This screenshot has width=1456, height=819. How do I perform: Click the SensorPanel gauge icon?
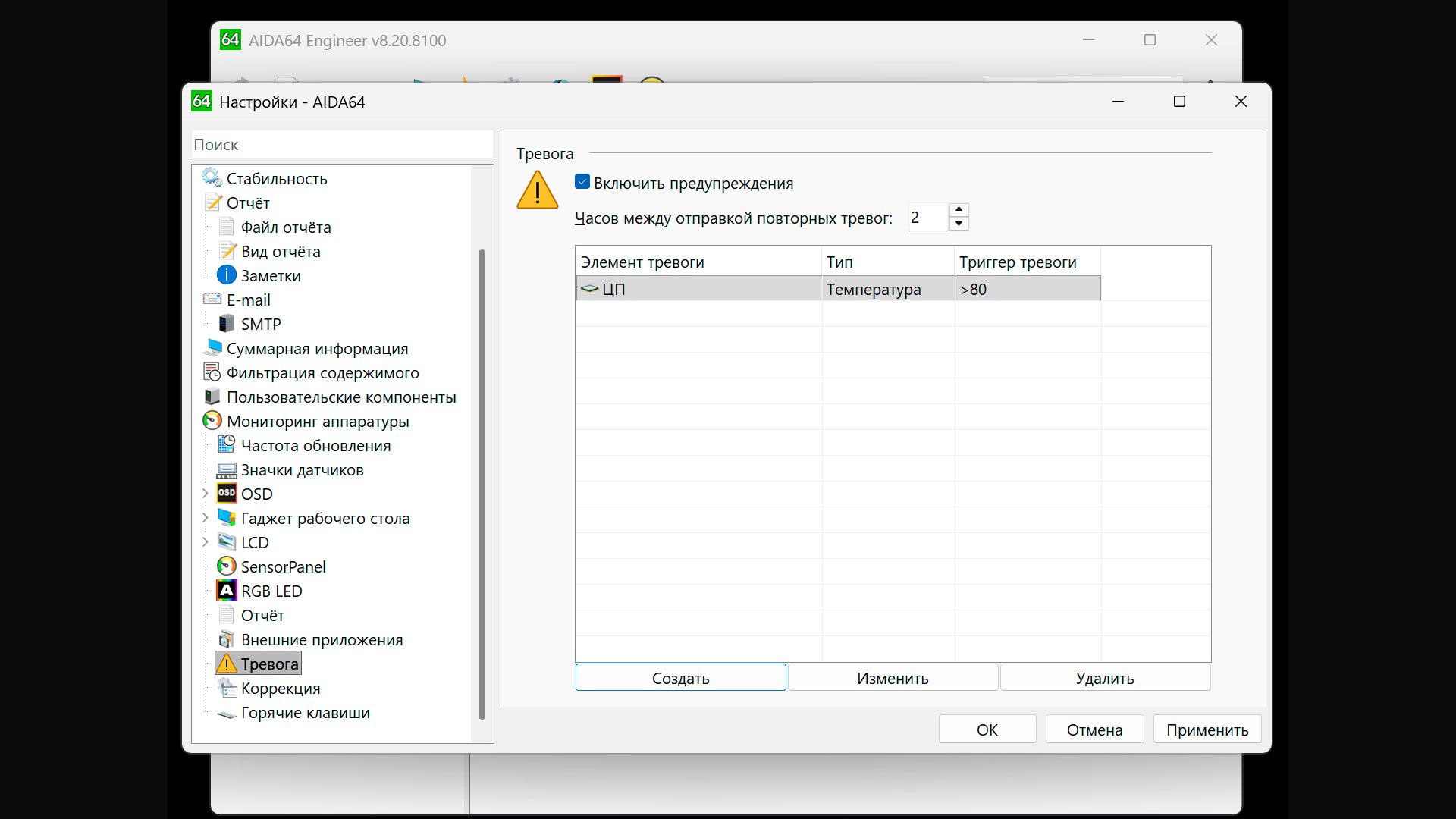pos(226,566)
